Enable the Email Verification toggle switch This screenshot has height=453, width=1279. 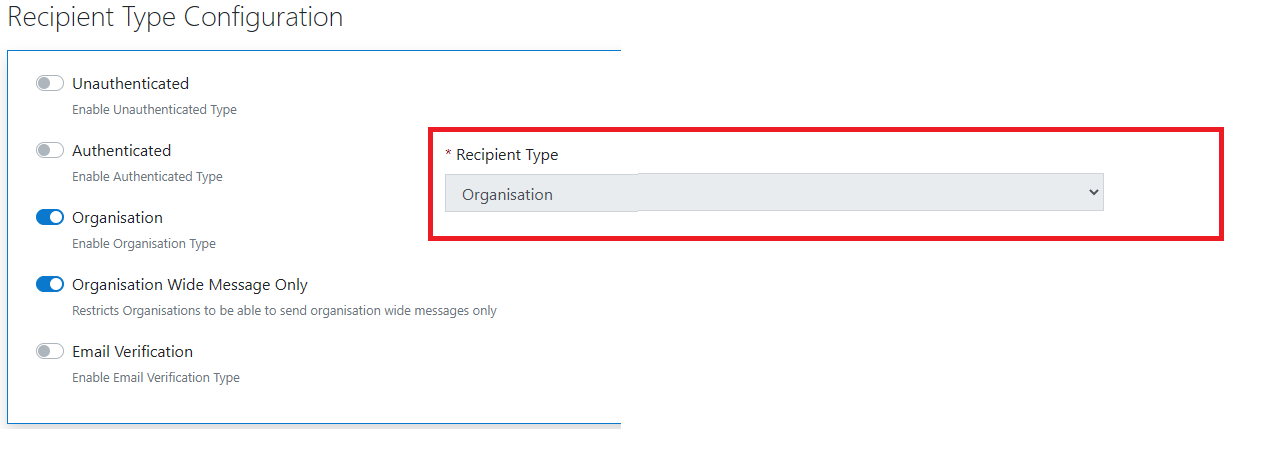click(50, 351)
